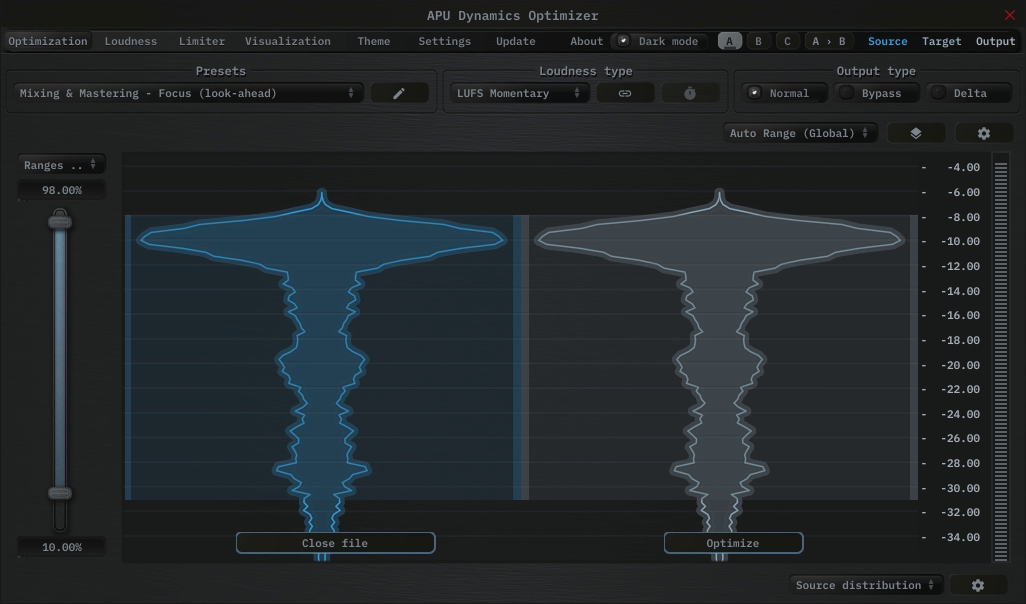Open the Visualization tab
The height and width of the screenshot is (604, 1026).
point(287,41)
